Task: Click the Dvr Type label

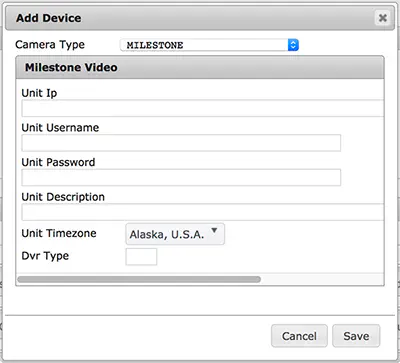Action: (45, 256)
